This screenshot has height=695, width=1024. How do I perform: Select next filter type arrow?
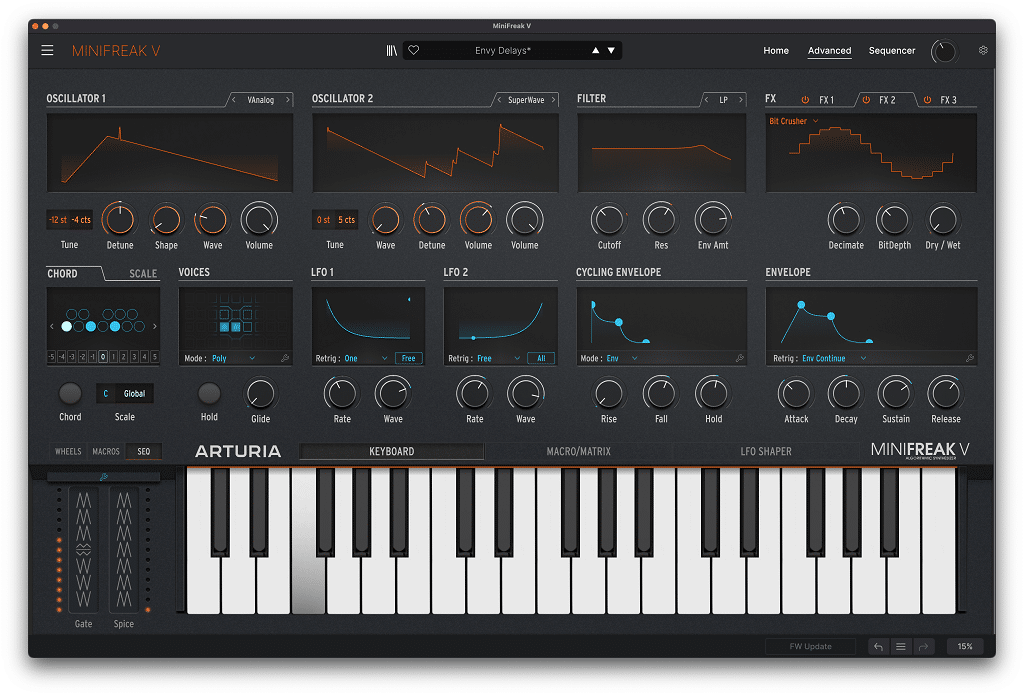741,100
